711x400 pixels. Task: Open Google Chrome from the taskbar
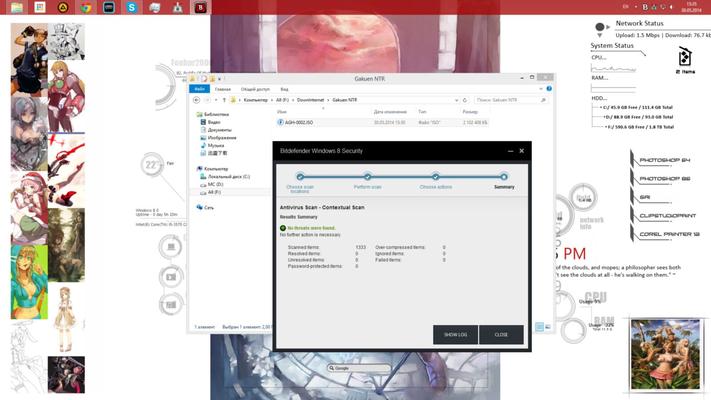coord(86,7)
